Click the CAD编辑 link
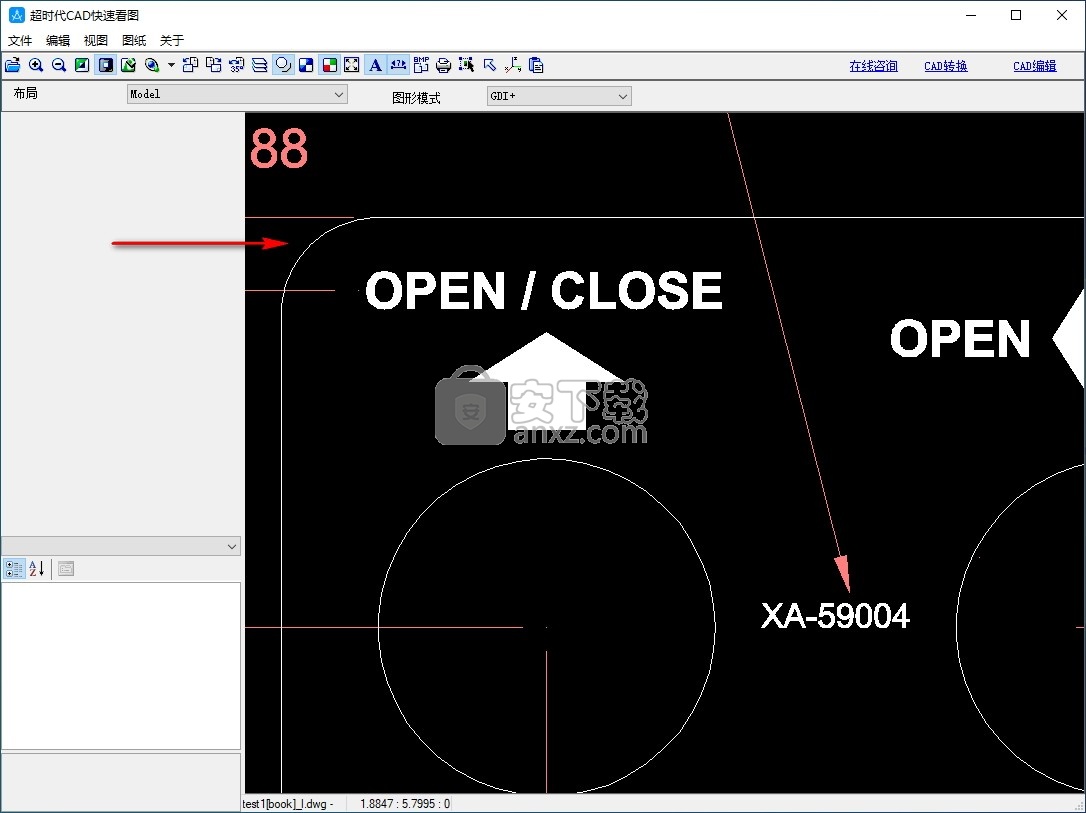 click(x=1035, y=66)
